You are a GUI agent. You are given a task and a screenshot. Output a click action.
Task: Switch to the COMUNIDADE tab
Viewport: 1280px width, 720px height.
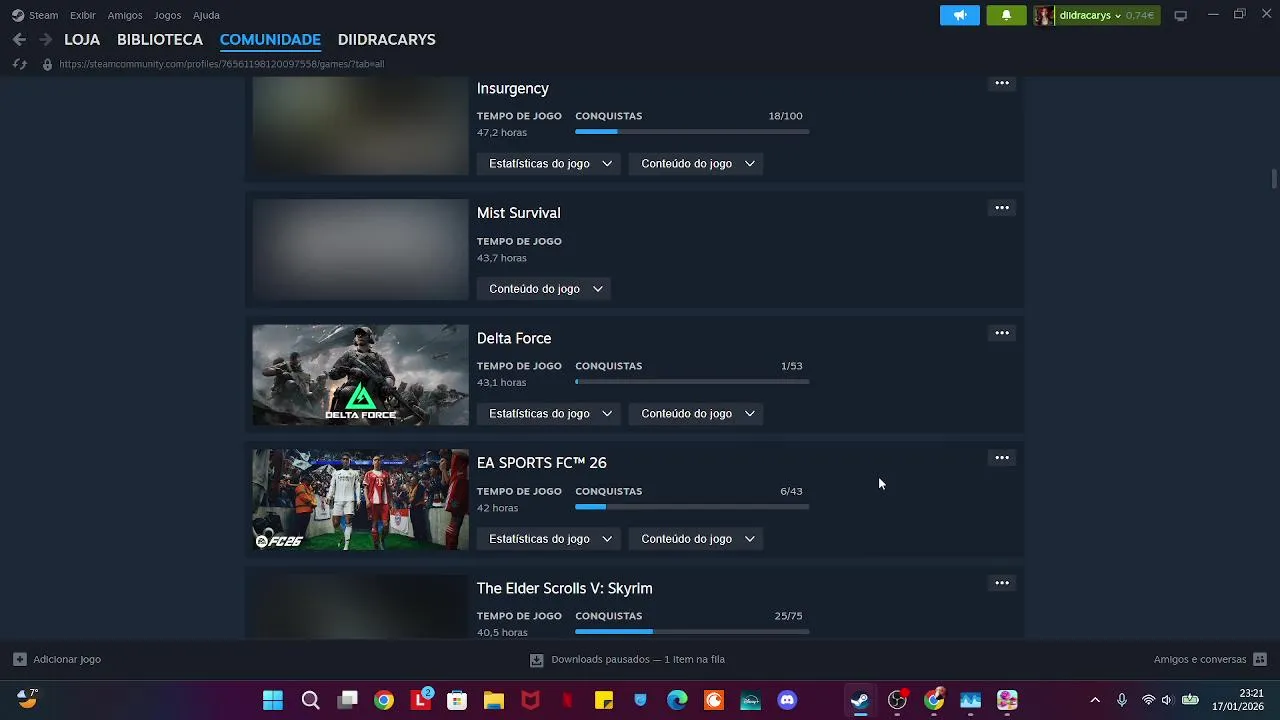270,40
